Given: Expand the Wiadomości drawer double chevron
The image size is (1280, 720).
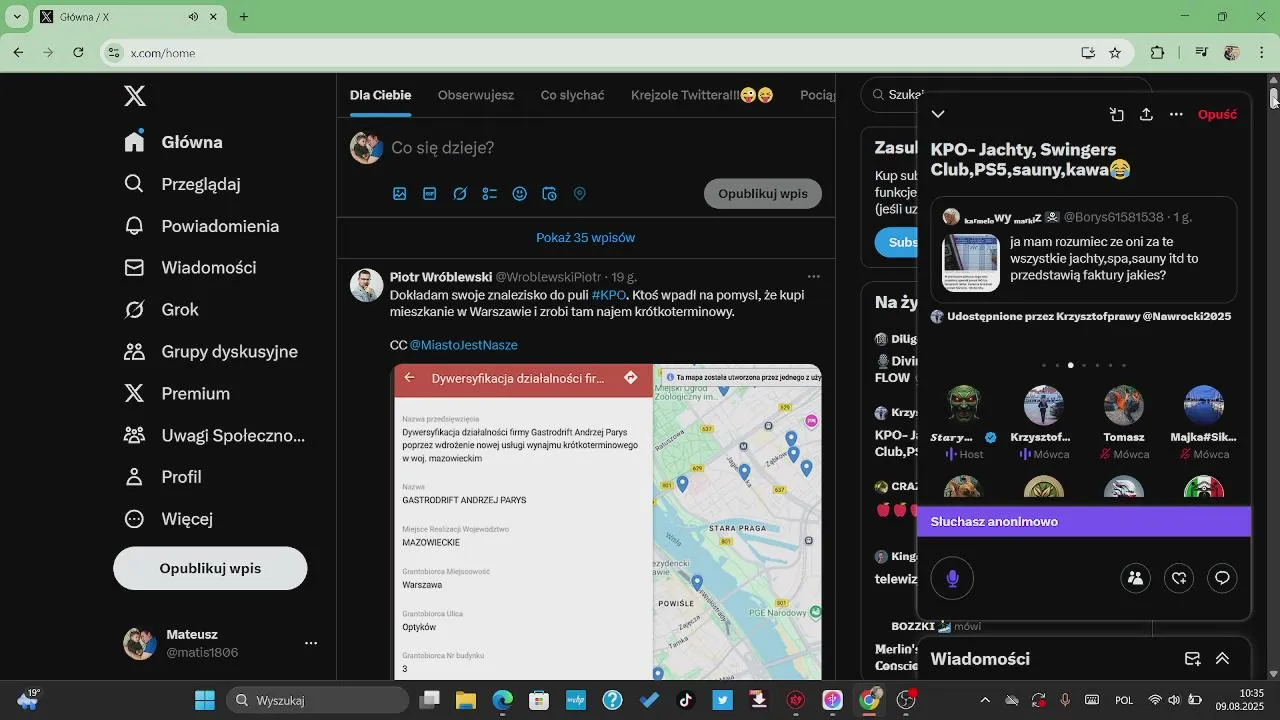Looking at the screenshot, I should (1222, 659).
